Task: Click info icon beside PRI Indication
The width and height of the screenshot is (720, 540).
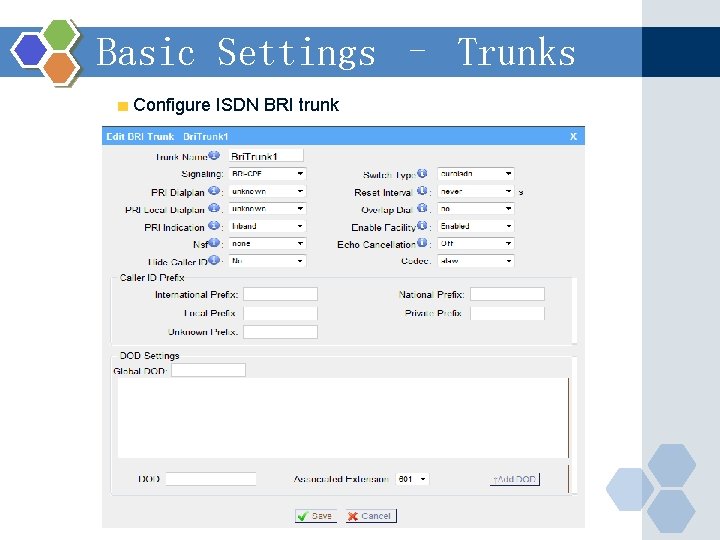Action: (x=214, y=225)
